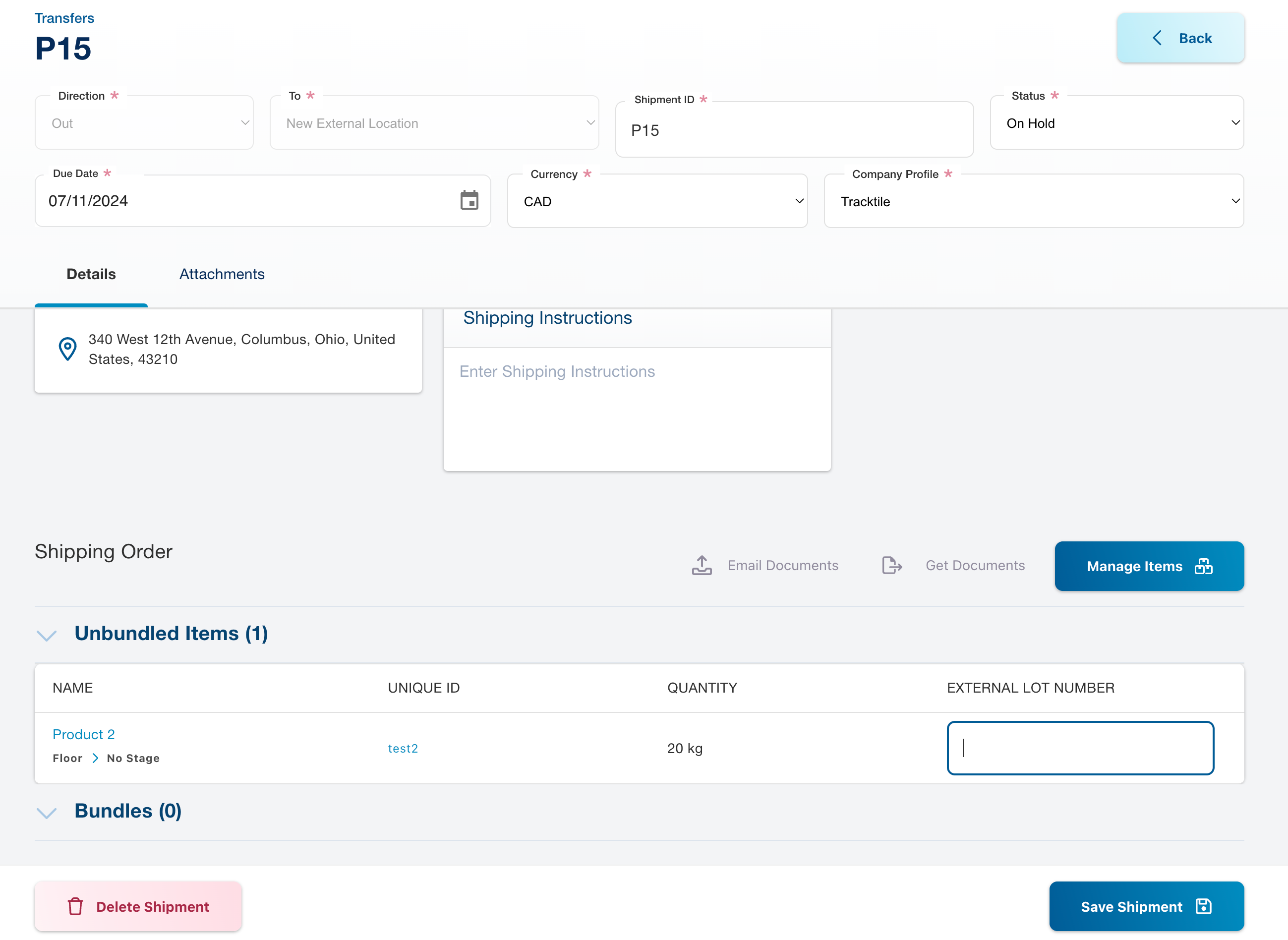The height and width of the screenshot is (940, 1288).
Task: Open the Currency dropdown showing CAD
Action: (657, 201)
